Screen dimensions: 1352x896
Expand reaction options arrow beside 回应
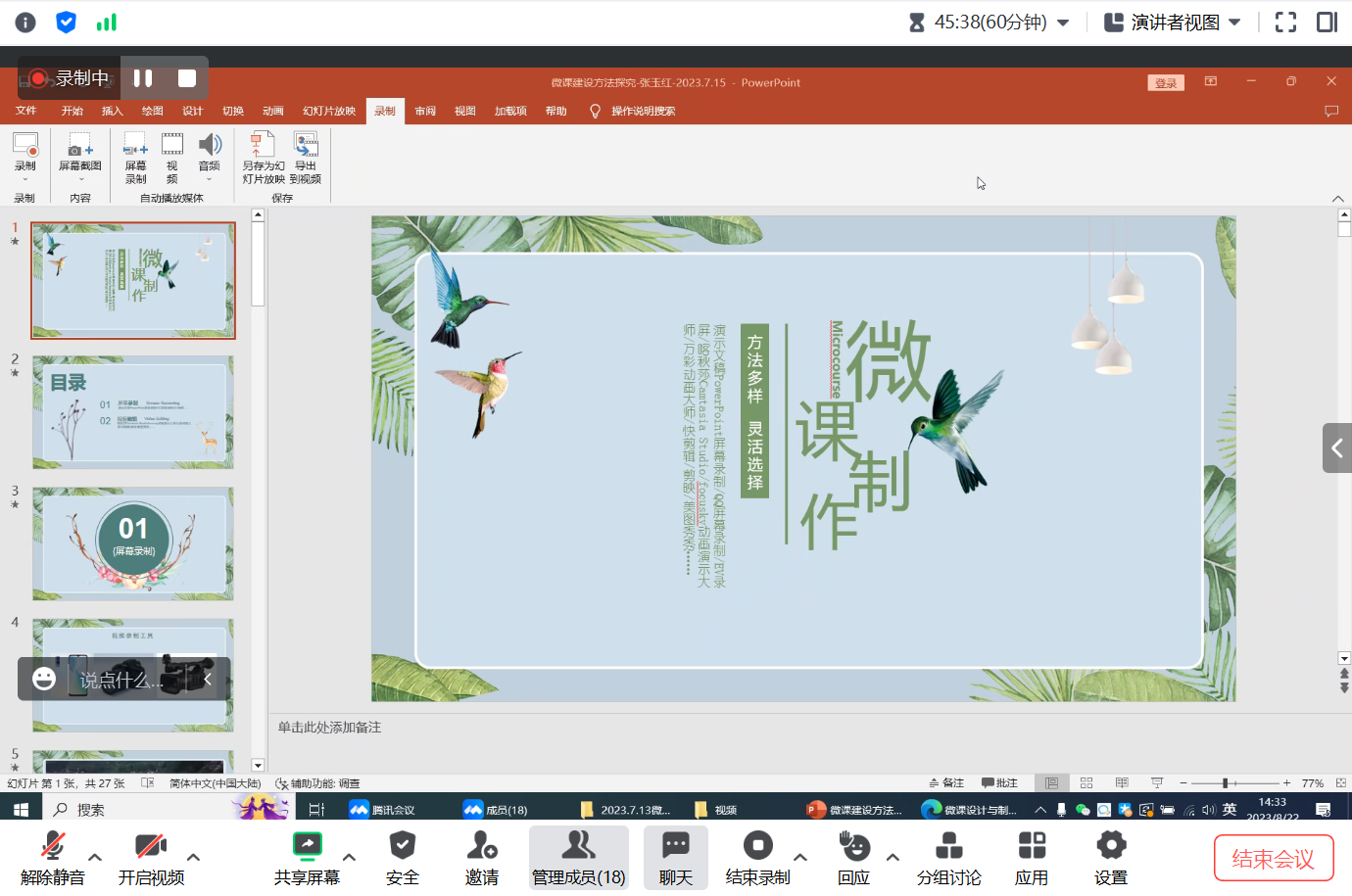(x=893, y=857)
